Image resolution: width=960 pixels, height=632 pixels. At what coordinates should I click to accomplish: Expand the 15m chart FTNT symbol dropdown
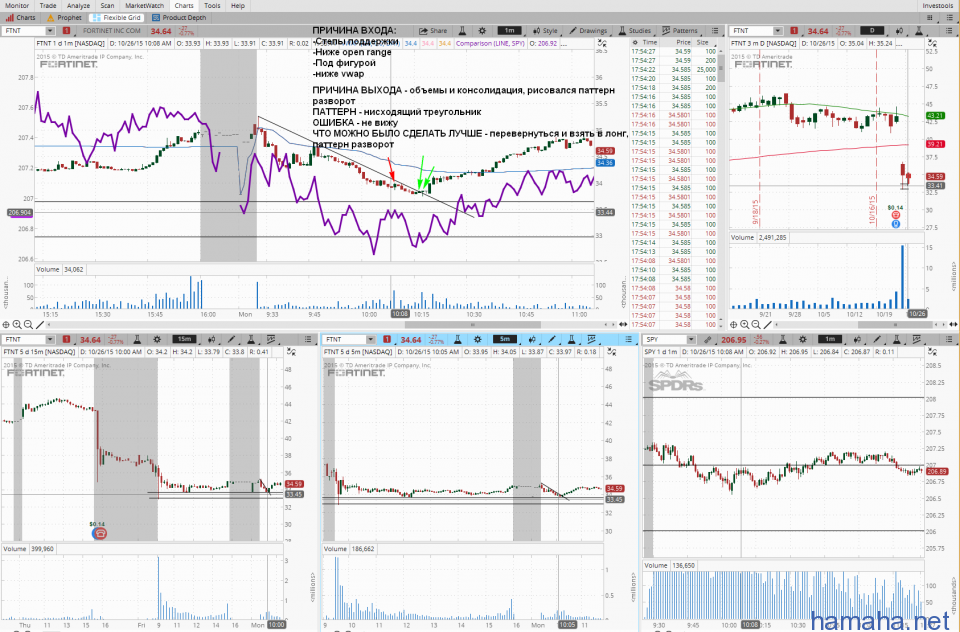click(50, 339)
